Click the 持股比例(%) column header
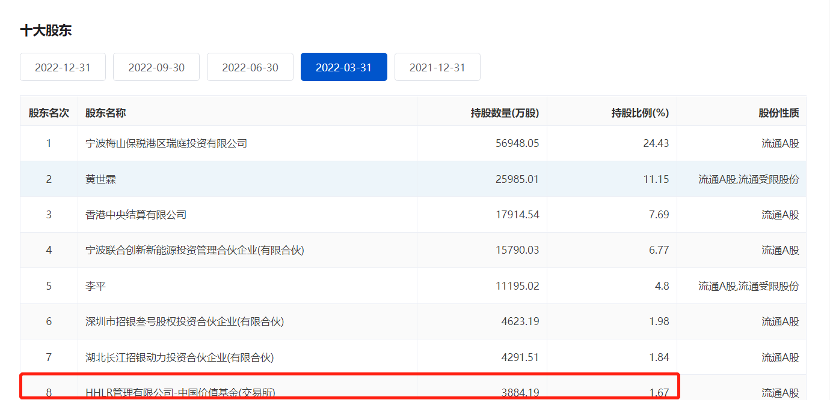 640,113
